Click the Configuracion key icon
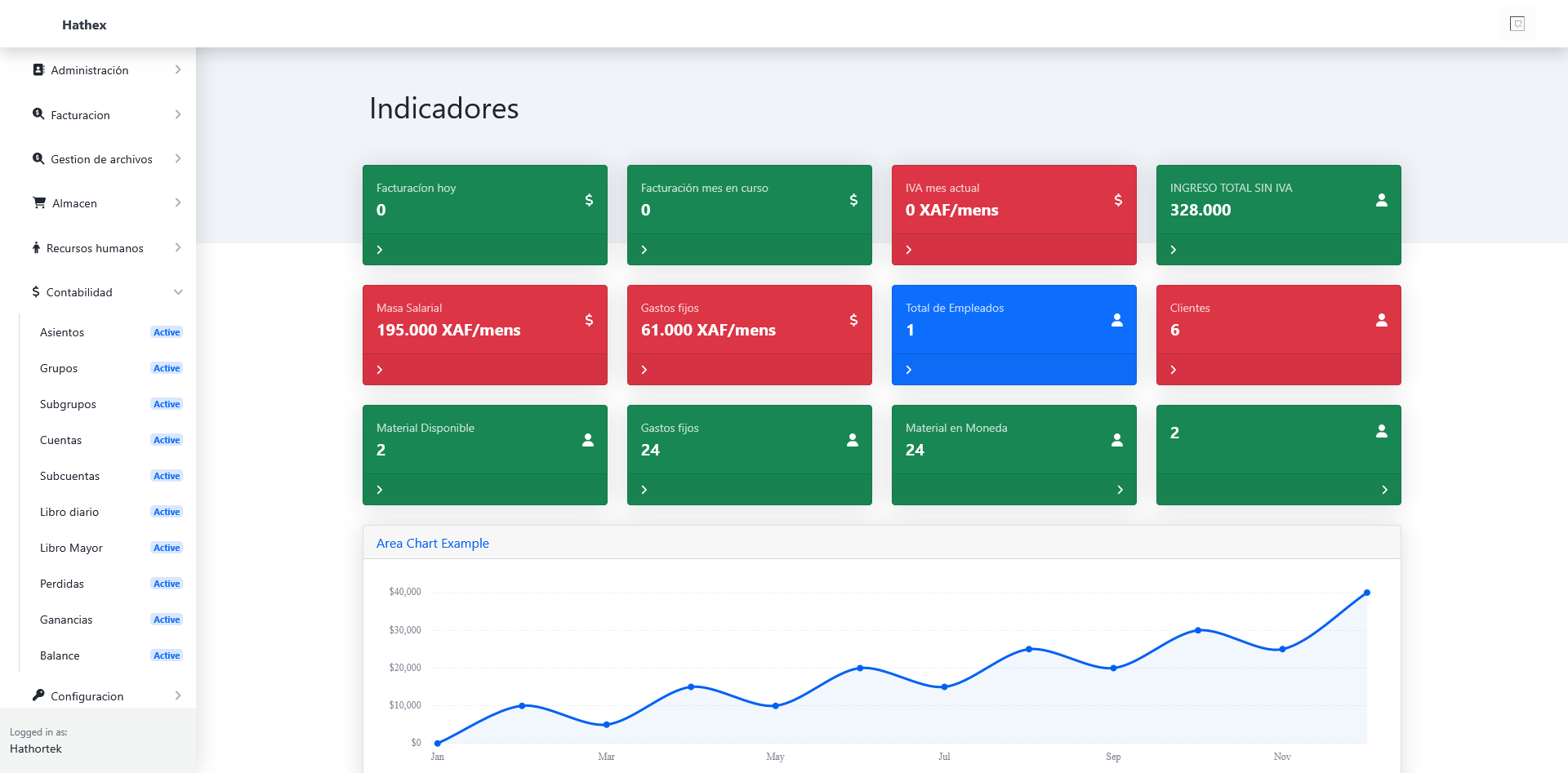1568x773 pixels. pos(38,695)
